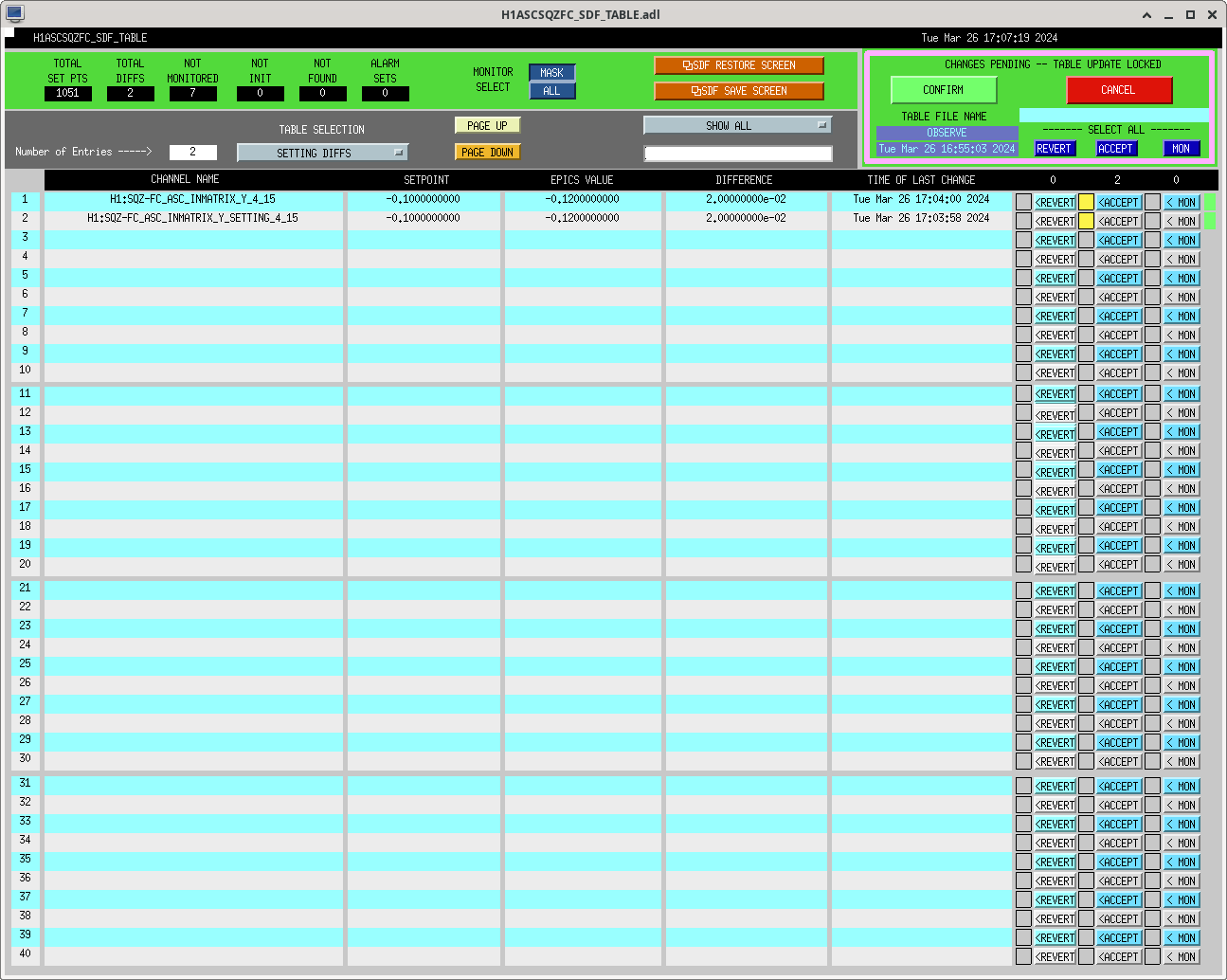Image resolution: width=1227 pixels, height=980 pixels.
Task: Select the ALL monitor option
Action: tap(551, 91)
